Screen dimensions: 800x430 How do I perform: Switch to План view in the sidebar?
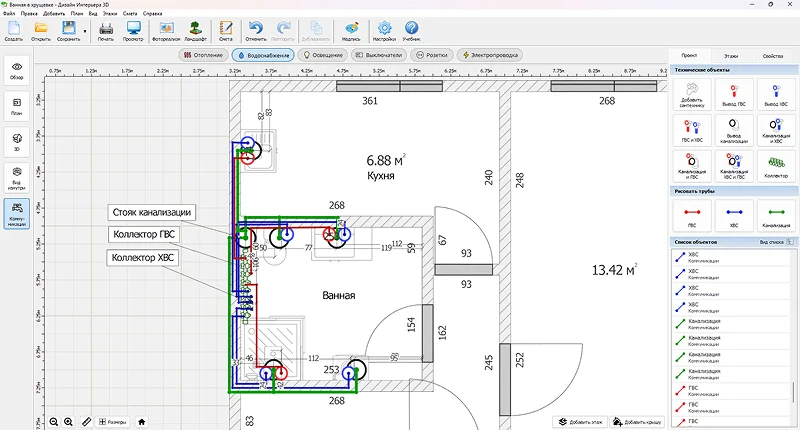point(17,107)
